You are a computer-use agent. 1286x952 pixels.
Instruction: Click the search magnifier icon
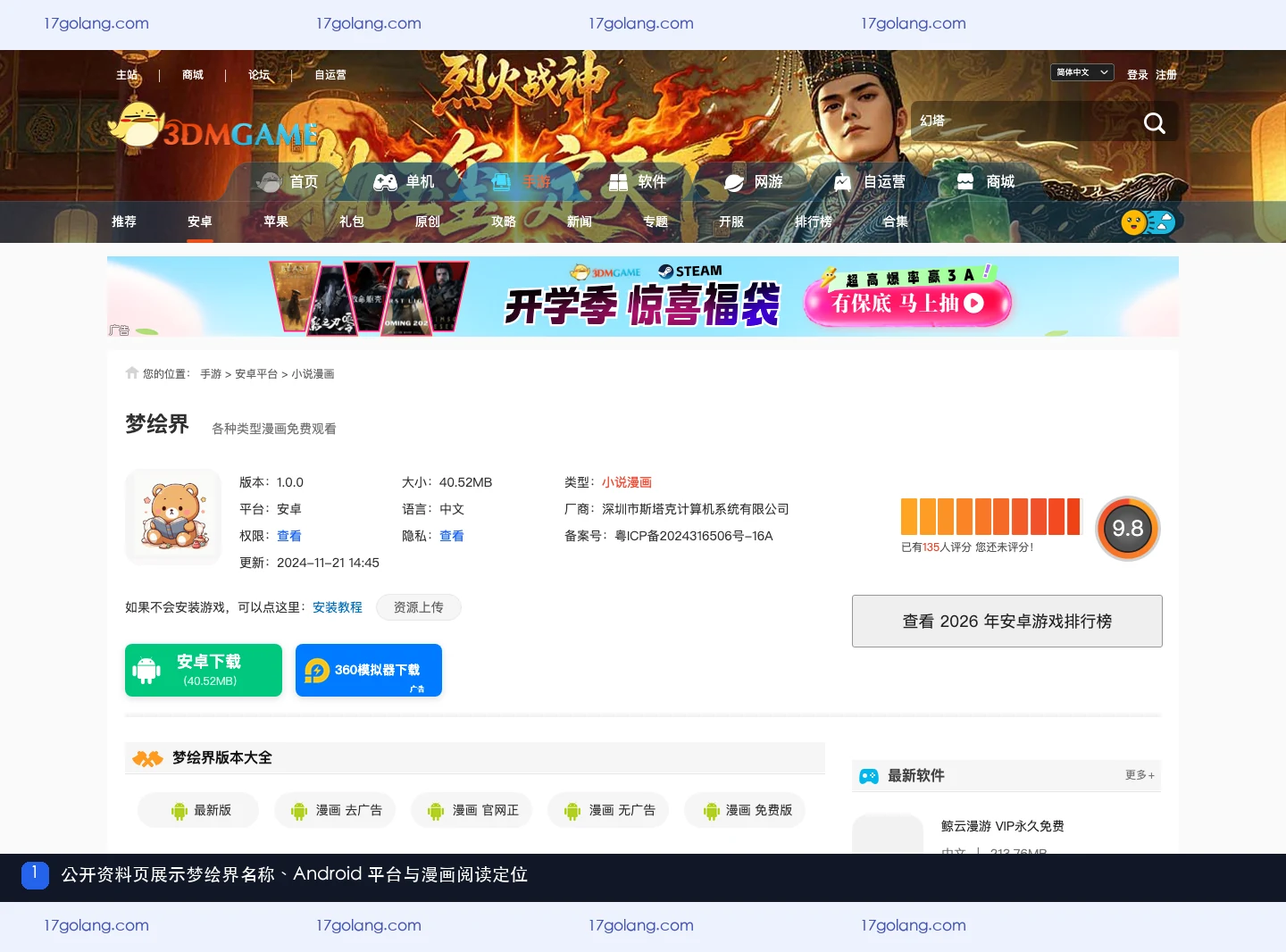click(x=1154, y=122)
